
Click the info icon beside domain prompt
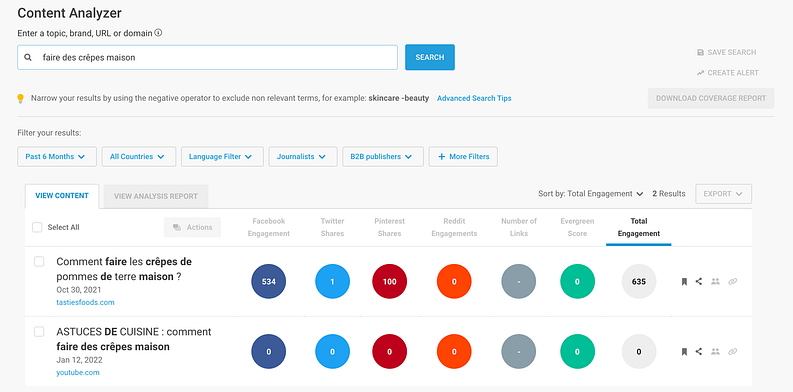pyautogui.click(x=158, y=33)
